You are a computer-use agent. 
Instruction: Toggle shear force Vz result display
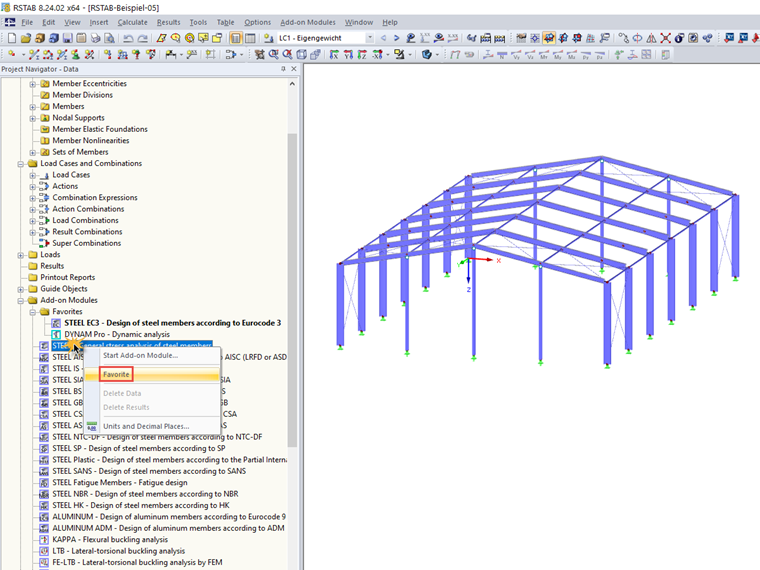pyautogui.click(x=530, y=55)
